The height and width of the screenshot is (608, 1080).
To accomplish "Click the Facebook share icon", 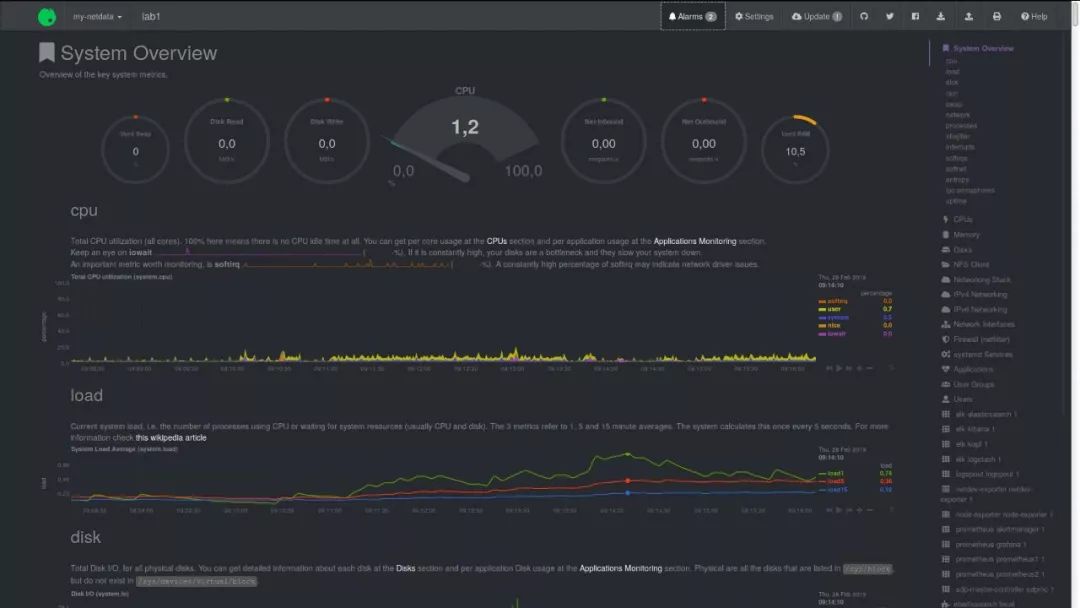I will pos(915,17).
